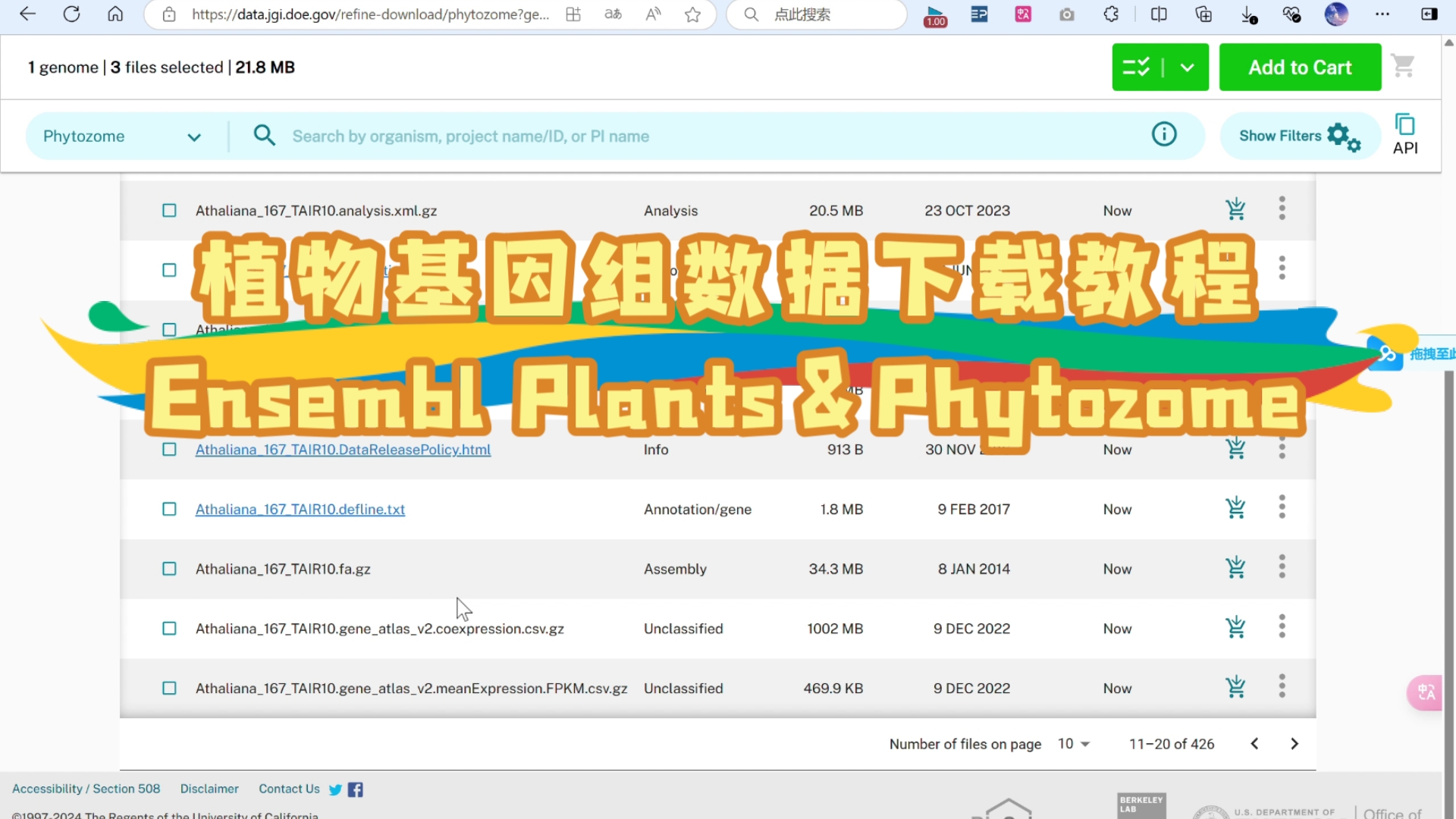Go to previous page of files
Screen dimensions: 1456x819
tap(1254, 744)
